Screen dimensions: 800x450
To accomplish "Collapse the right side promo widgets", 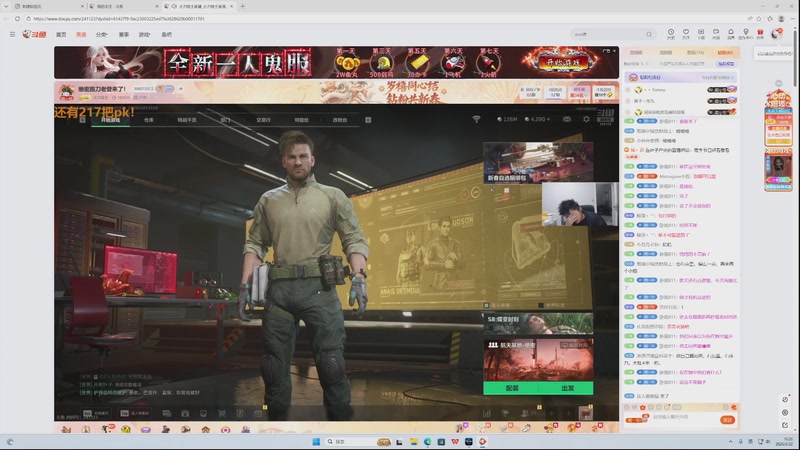I will (779, 83).
